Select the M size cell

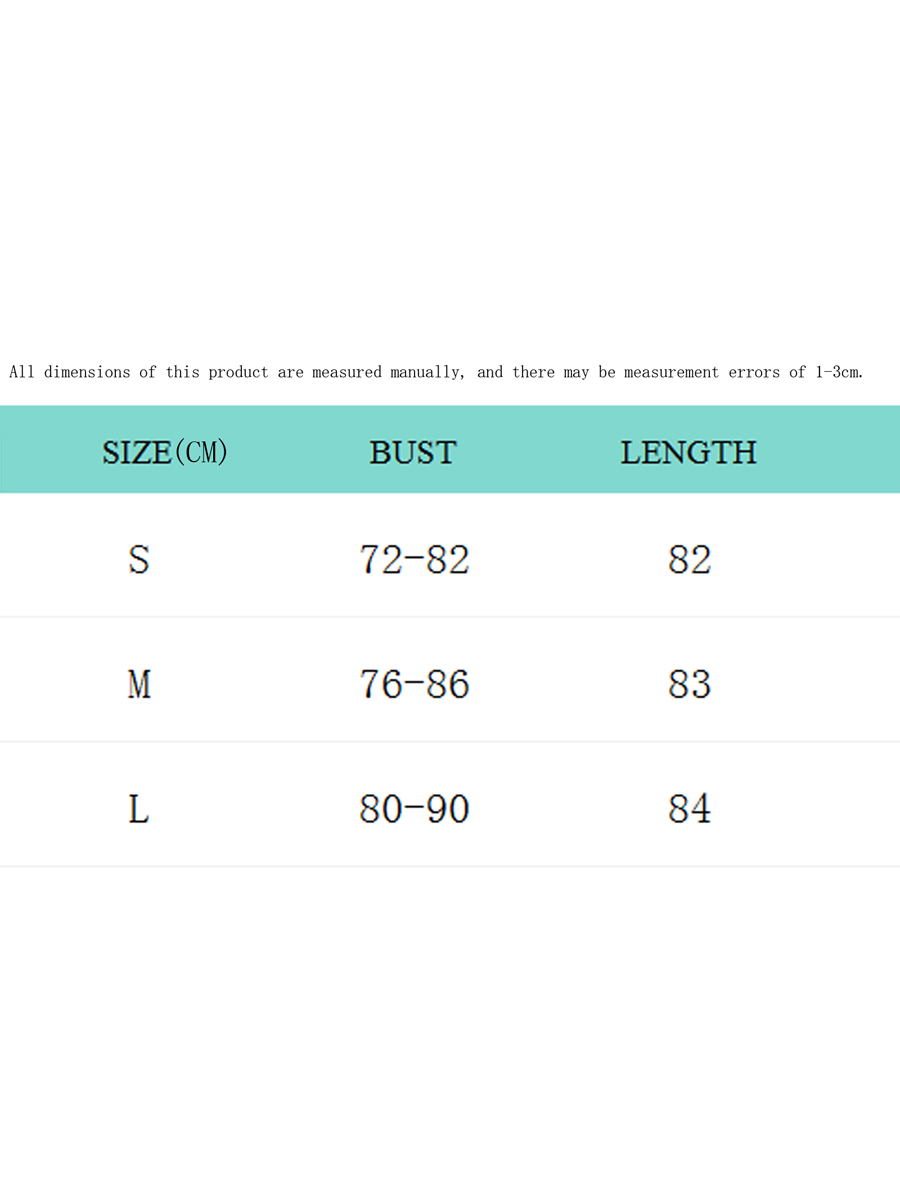139,684
